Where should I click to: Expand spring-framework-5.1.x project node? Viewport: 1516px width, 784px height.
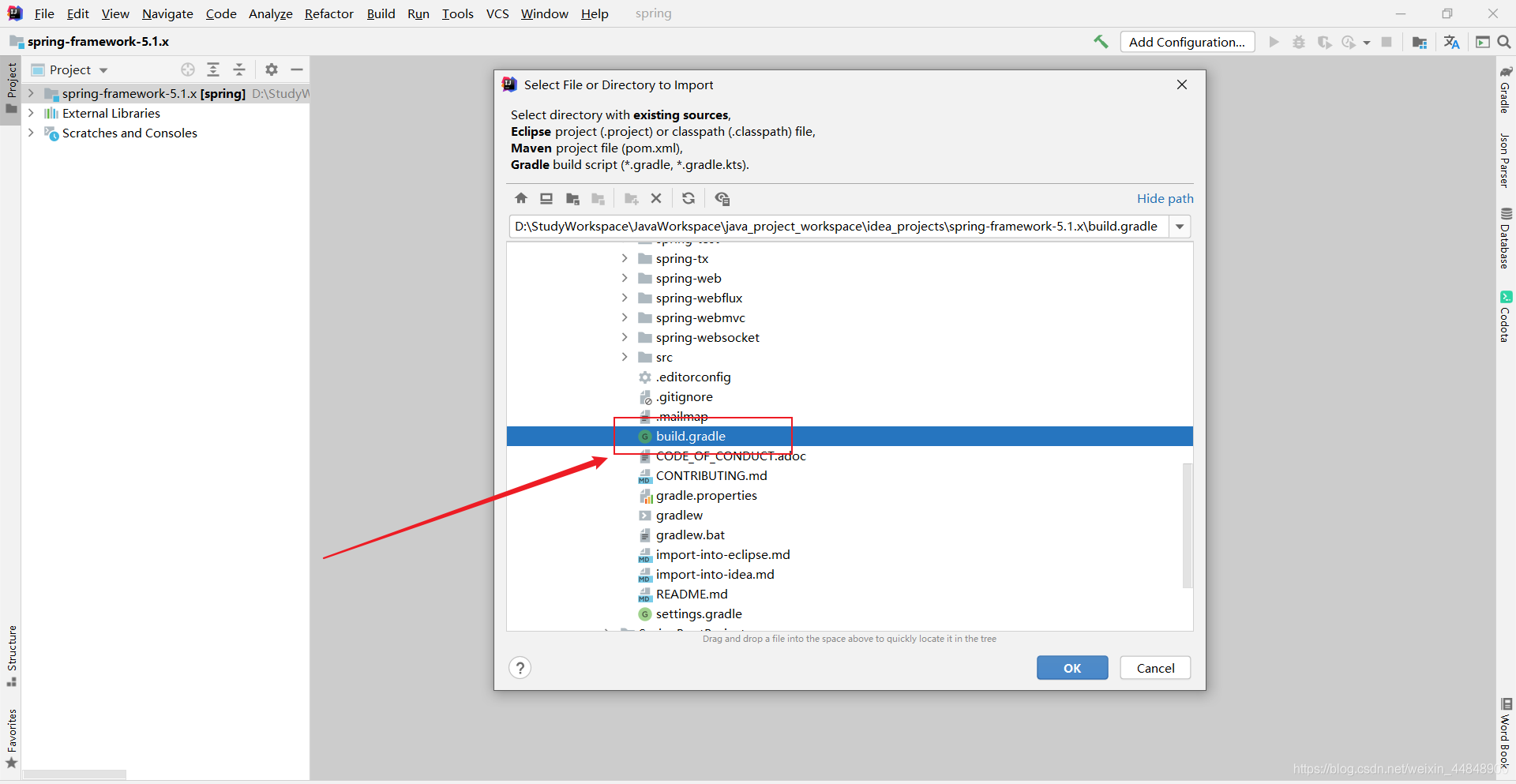(31, 93)
